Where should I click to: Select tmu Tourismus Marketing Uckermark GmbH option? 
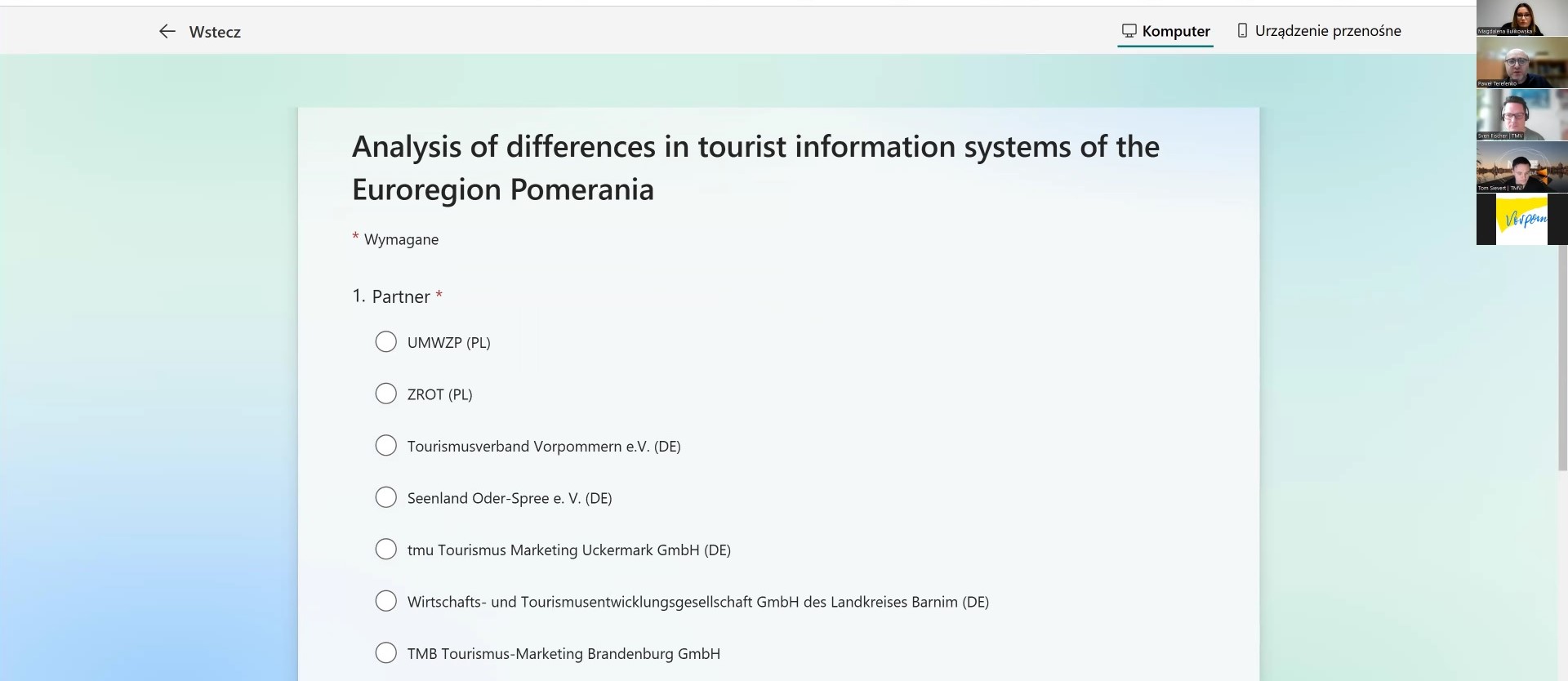(x=385, y=550)
